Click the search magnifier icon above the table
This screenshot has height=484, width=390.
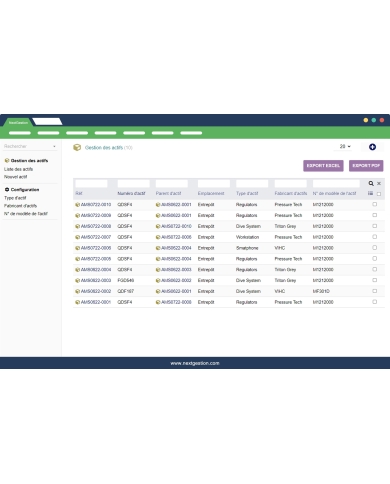point(371,183)
